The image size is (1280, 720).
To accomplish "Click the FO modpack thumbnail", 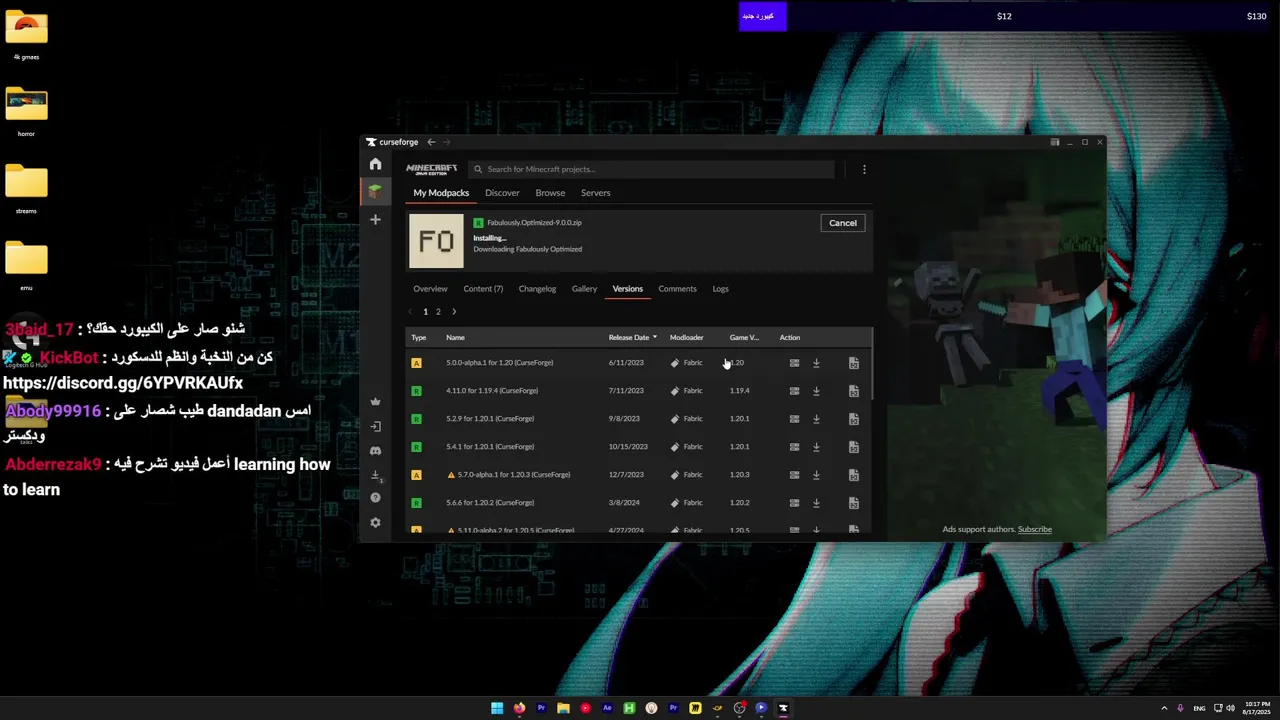I will pos(436,241).
